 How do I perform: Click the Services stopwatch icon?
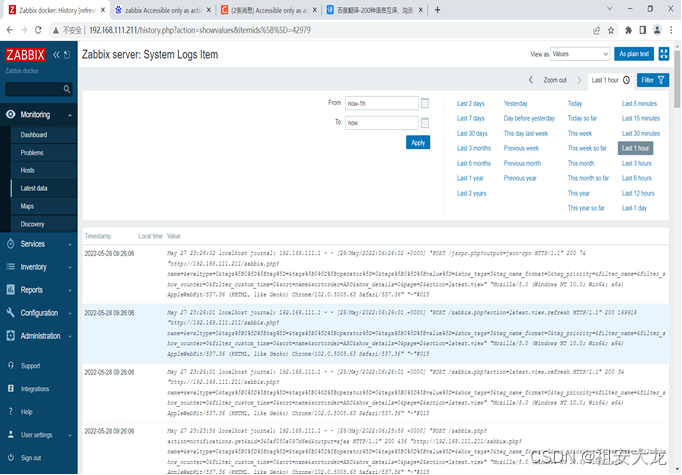[x=11, y=244]
